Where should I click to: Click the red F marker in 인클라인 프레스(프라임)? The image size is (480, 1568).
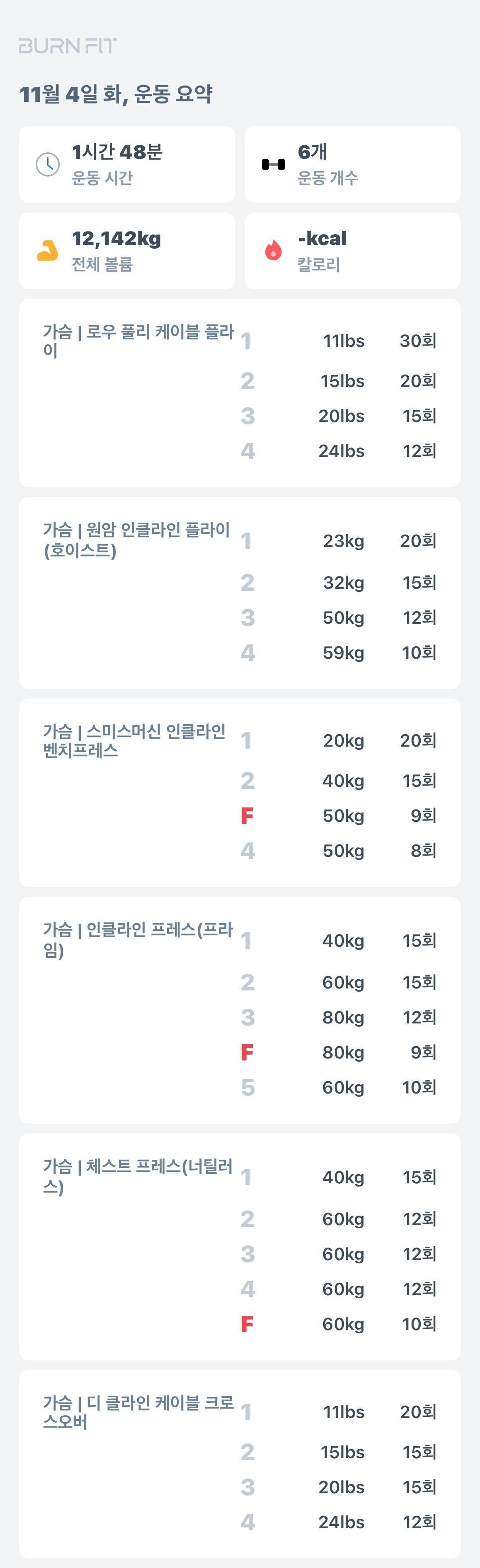pyautogui.click(x=247, y=1052)
